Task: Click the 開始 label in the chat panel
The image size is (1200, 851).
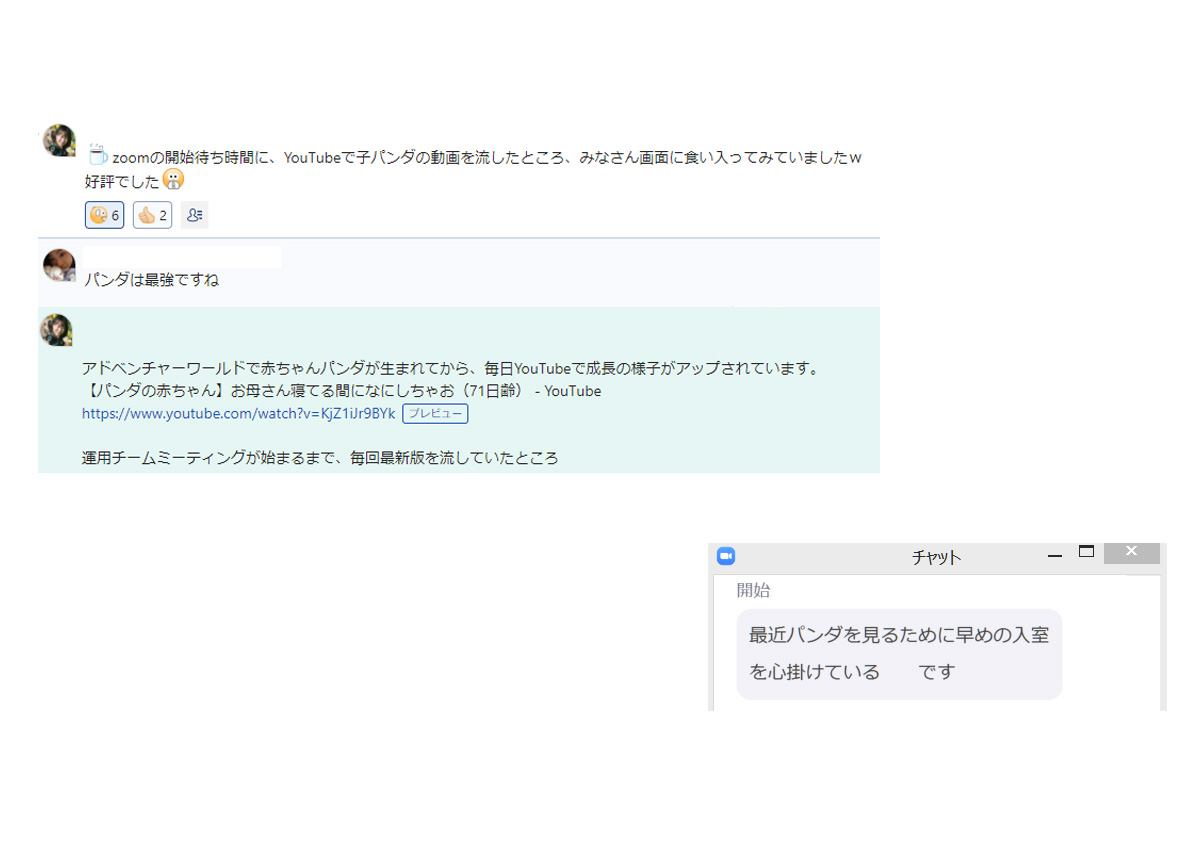Action: [x=754, y=591]
